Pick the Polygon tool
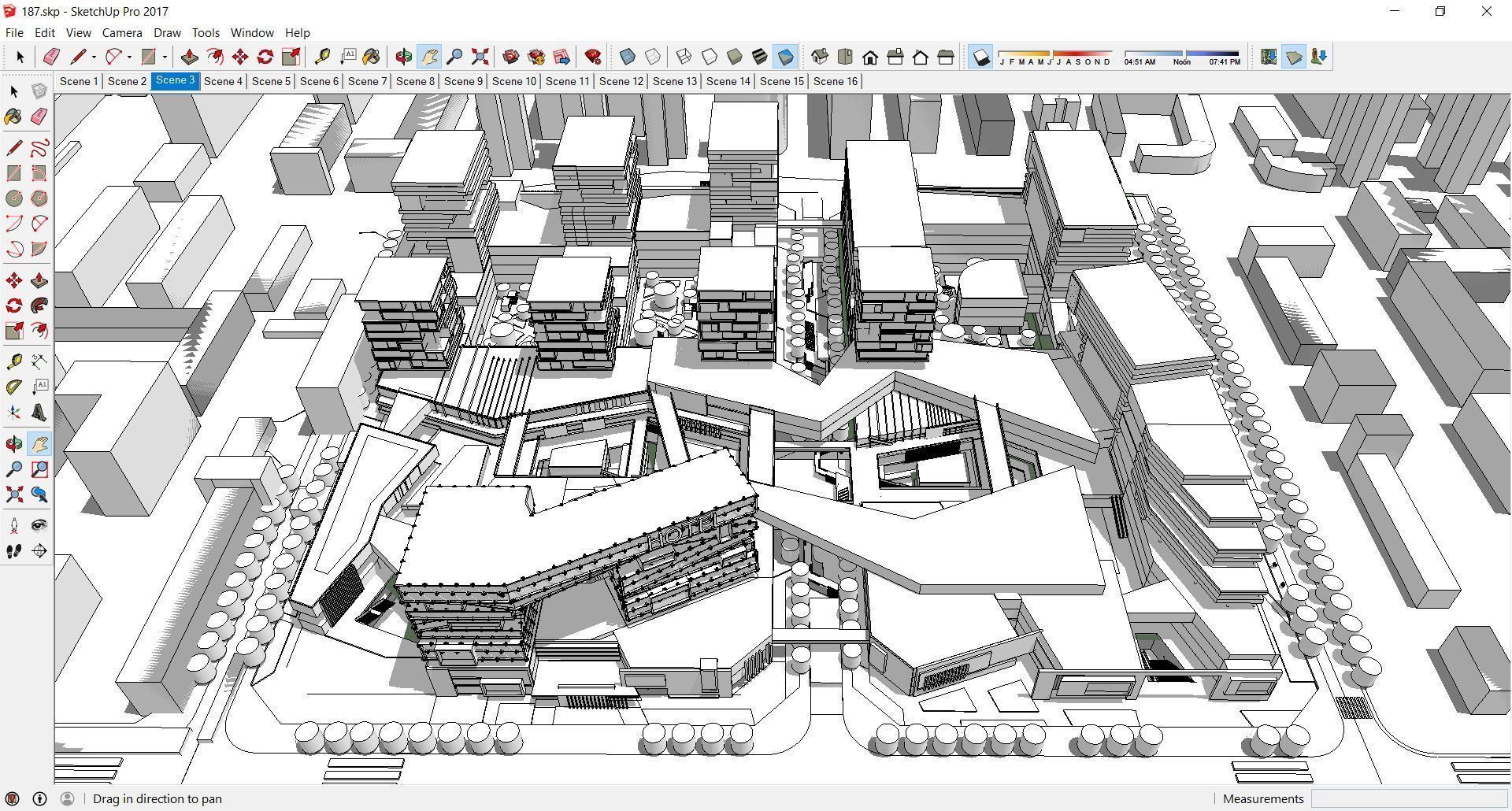Screen dimensions: 1512x811 pos(39,198)
